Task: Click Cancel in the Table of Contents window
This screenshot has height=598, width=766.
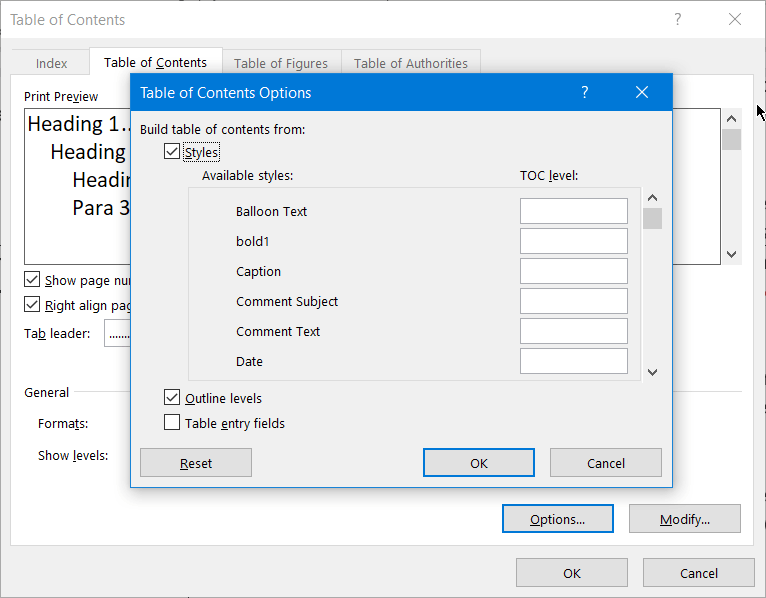Action: tap(699, 573)
